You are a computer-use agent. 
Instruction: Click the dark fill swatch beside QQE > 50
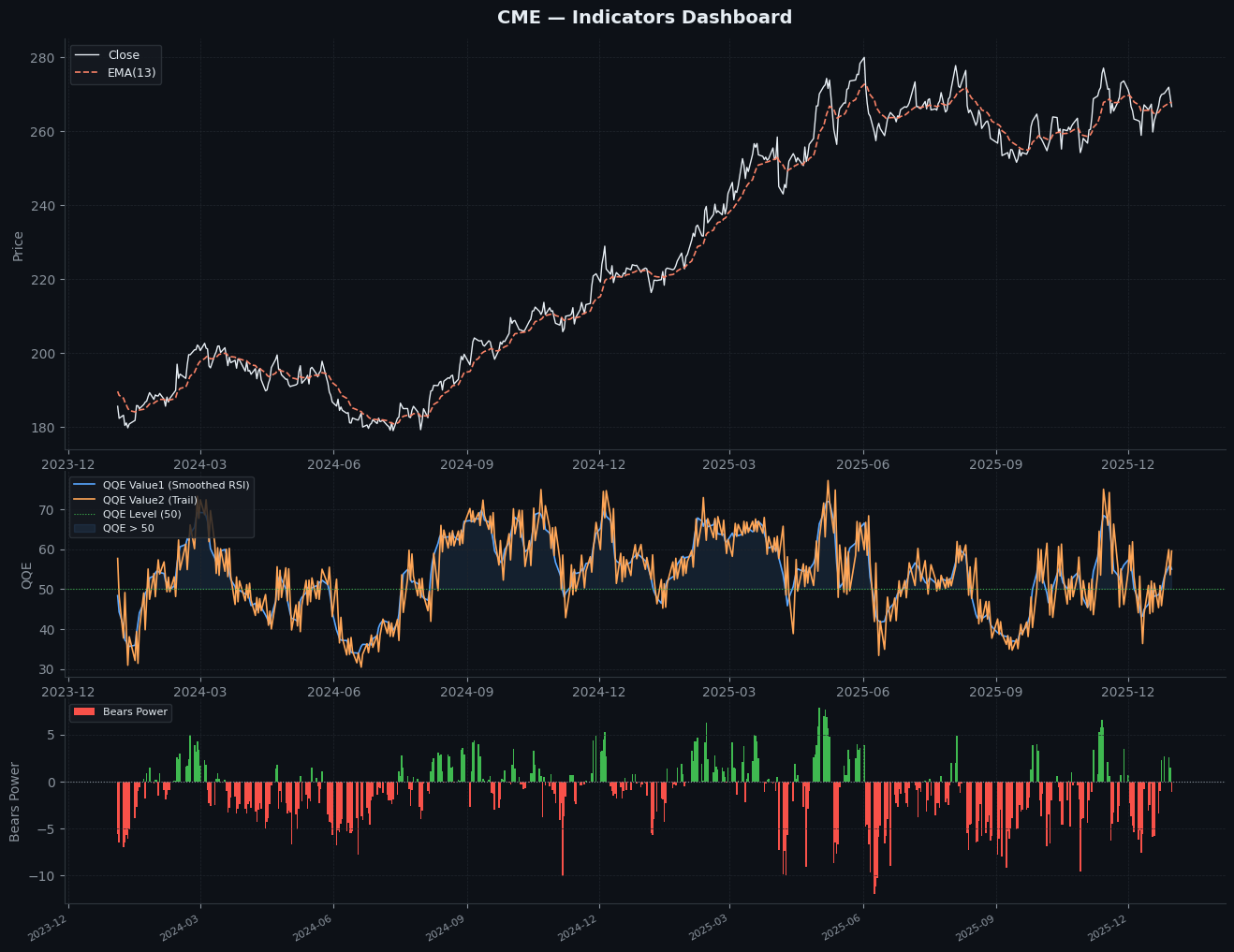(x=84, y=528)
